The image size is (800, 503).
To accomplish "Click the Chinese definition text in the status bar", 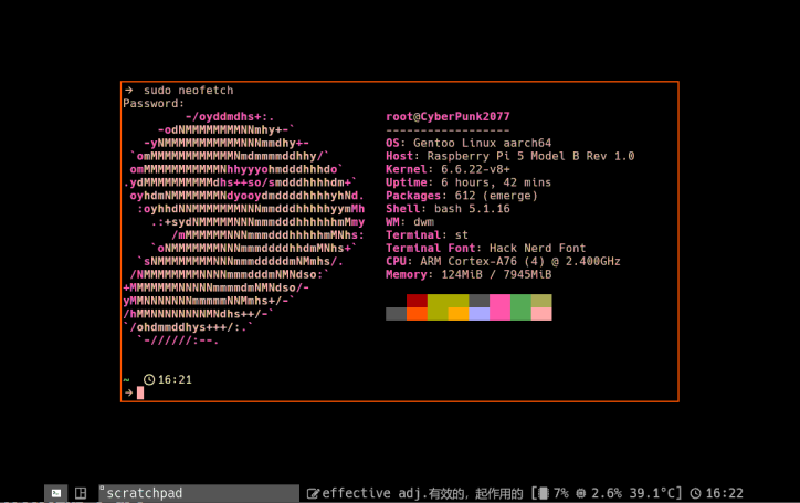I will pos(476,494).
